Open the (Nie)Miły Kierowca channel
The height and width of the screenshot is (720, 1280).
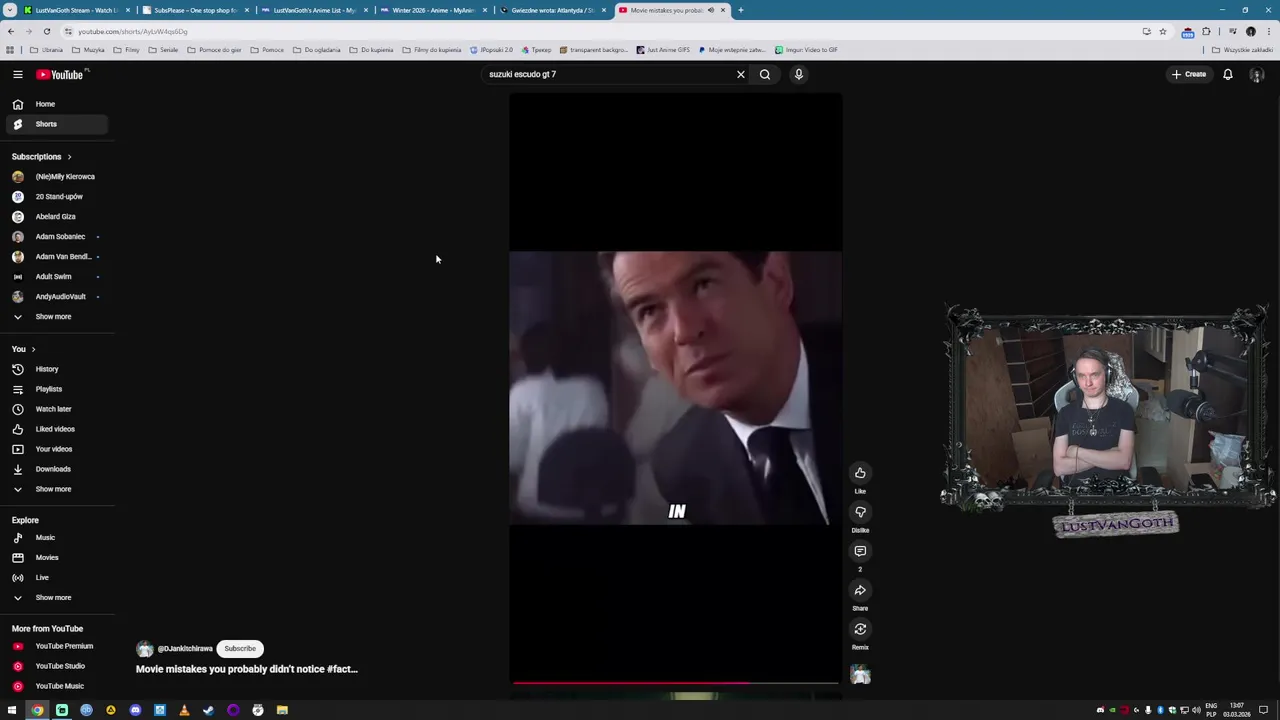pos(58,176)
